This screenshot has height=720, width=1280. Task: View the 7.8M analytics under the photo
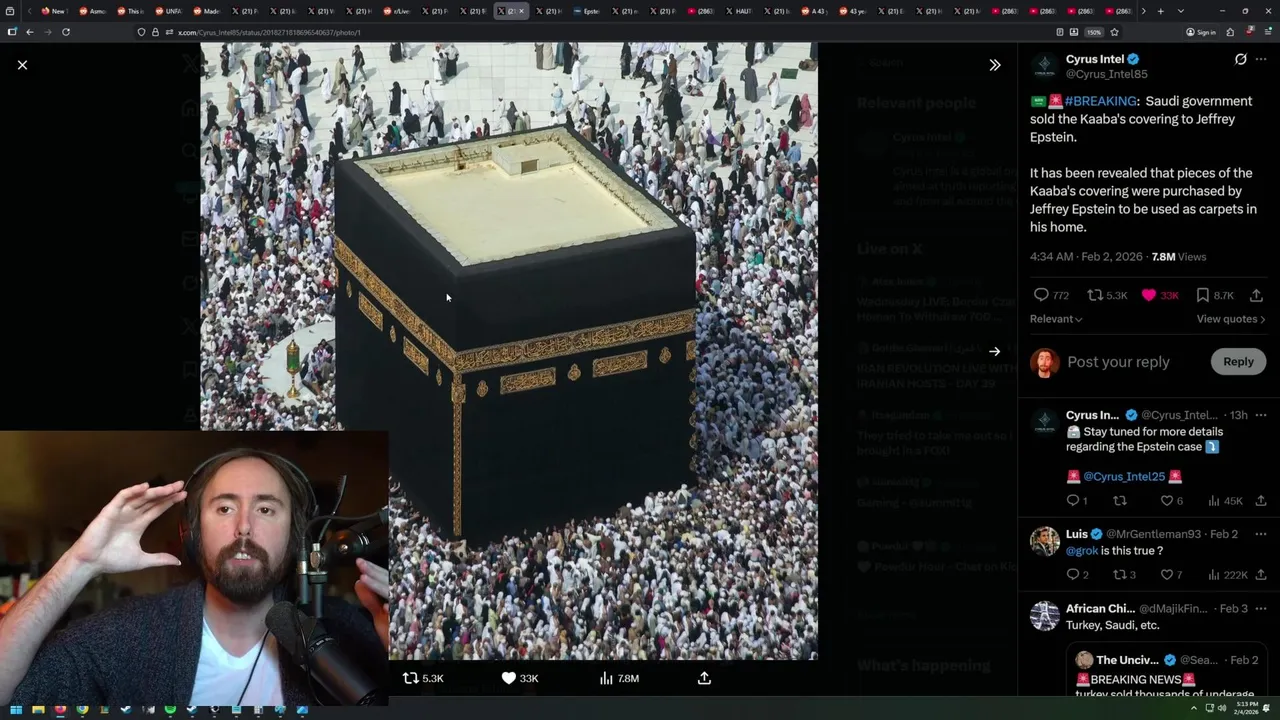tap(619, 678)
